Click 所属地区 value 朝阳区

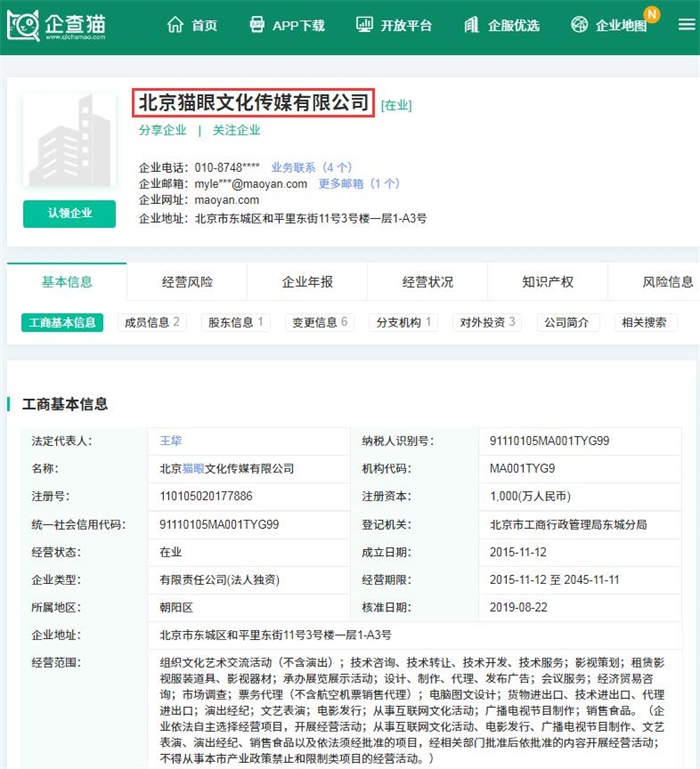177,607
